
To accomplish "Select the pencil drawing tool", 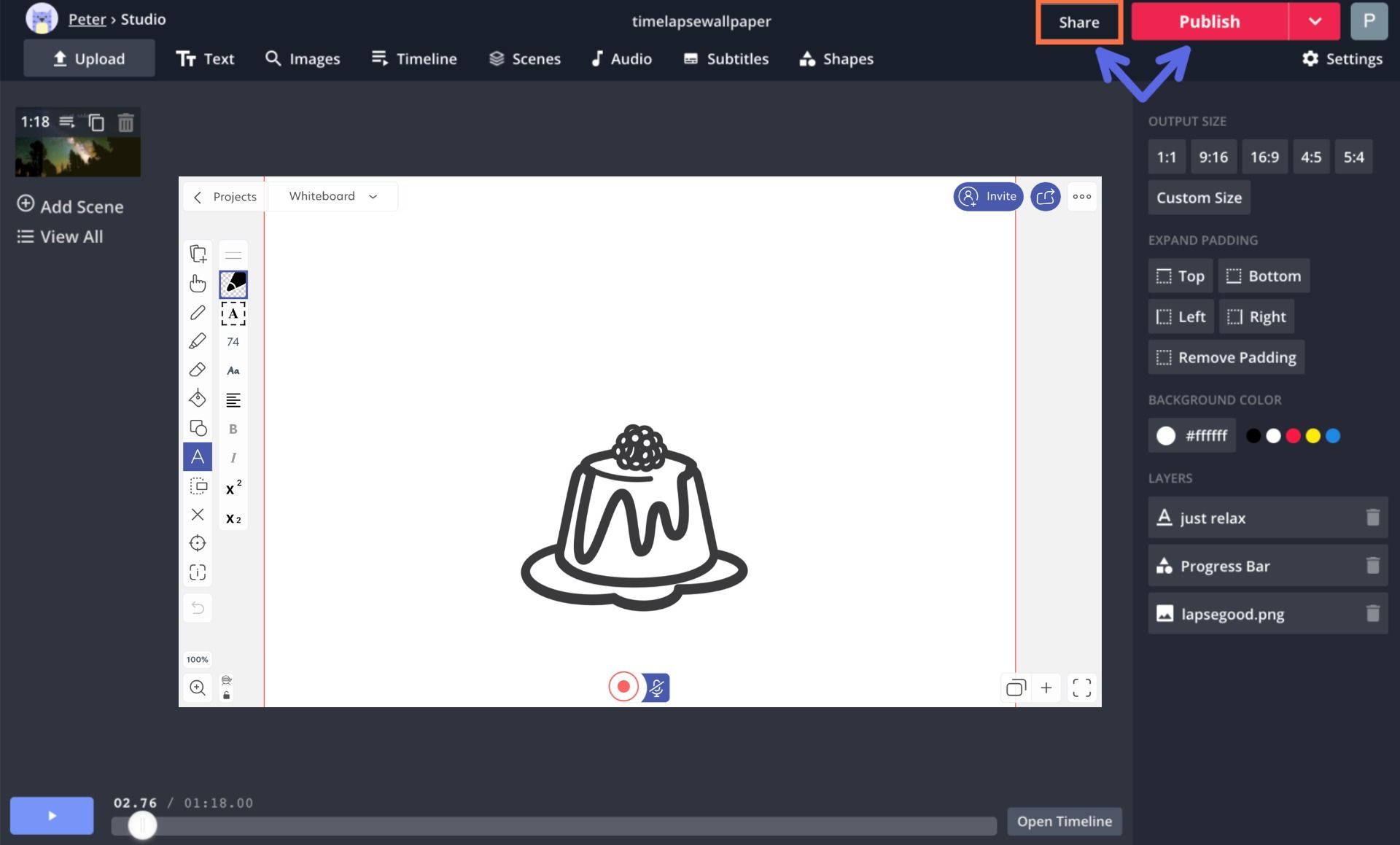I will (197, 313).
